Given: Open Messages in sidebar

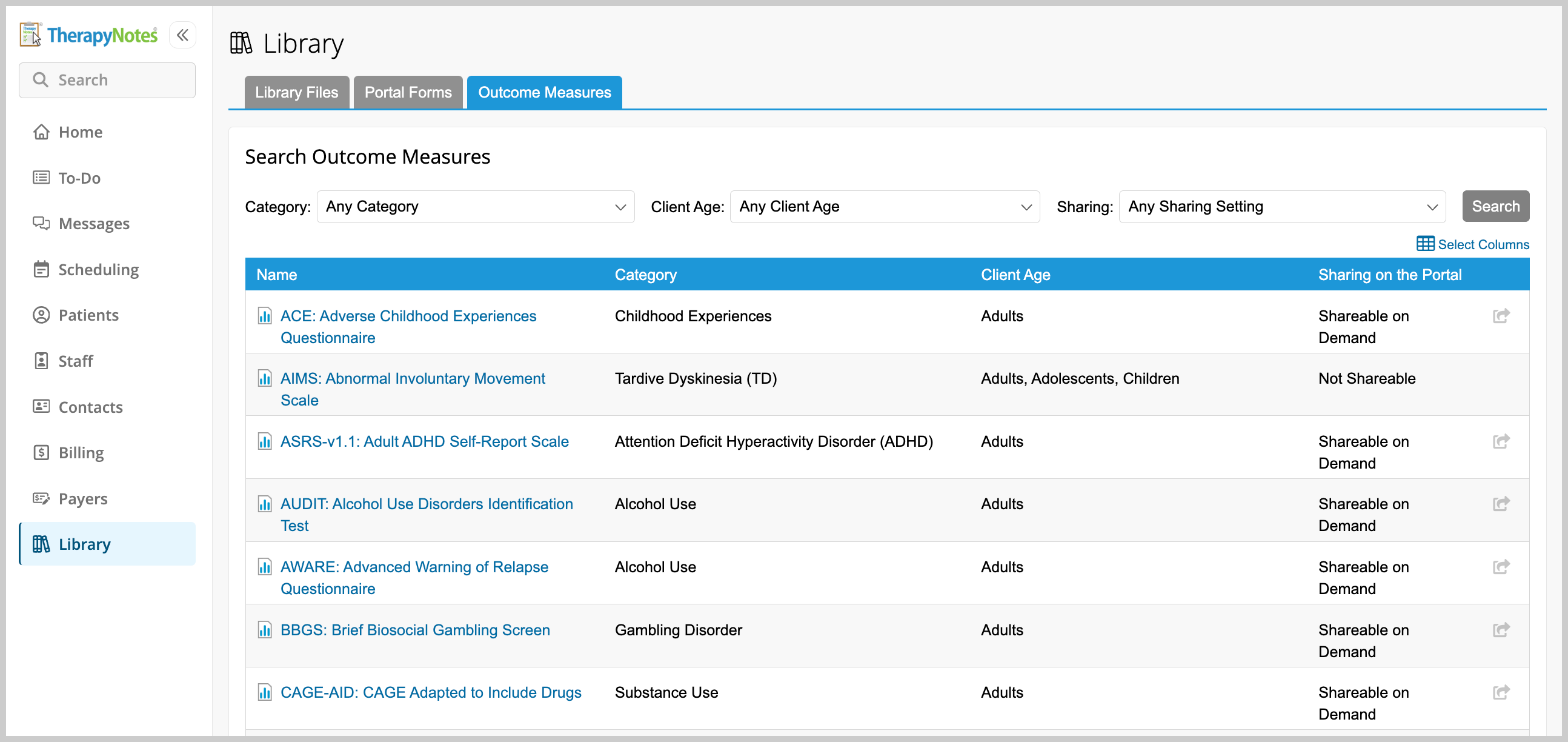Looking at the screenshot, I should click(x=107, y=223).
